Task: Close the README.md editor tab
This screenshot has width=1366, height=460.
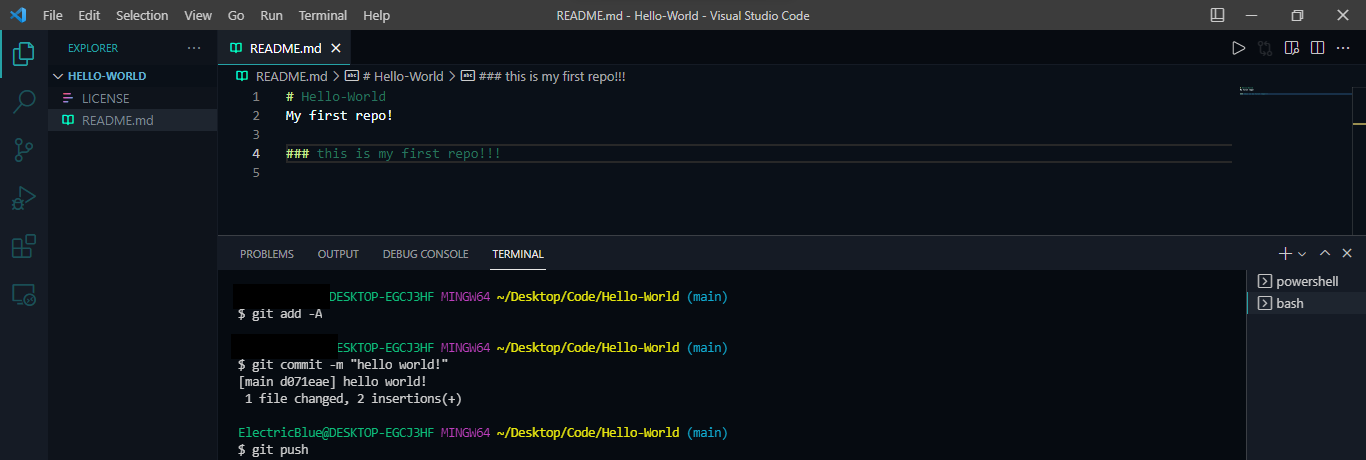Action: [335, 48]
